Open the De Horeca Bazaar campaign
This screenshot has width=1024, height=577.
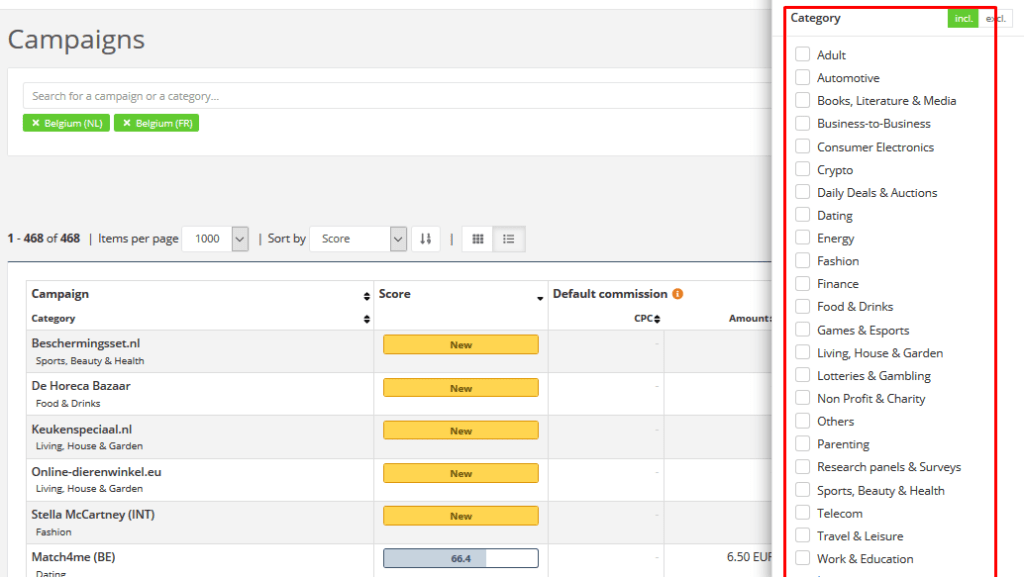click(81, 386)
